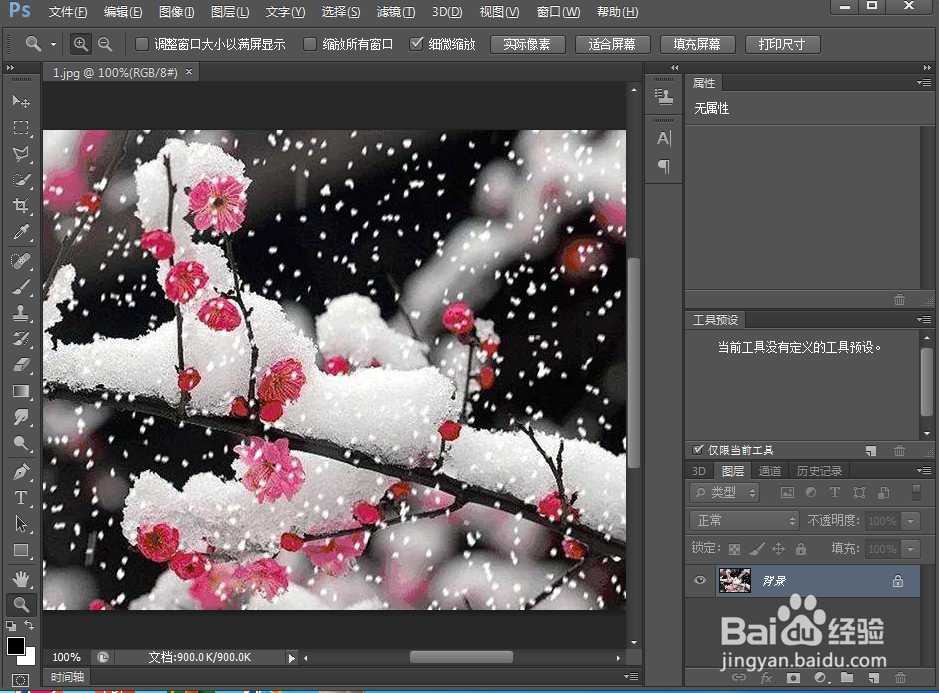Select the Zoom tool in toolbox
The height and width of the screenshot is (693, 939).
[21, 604]
